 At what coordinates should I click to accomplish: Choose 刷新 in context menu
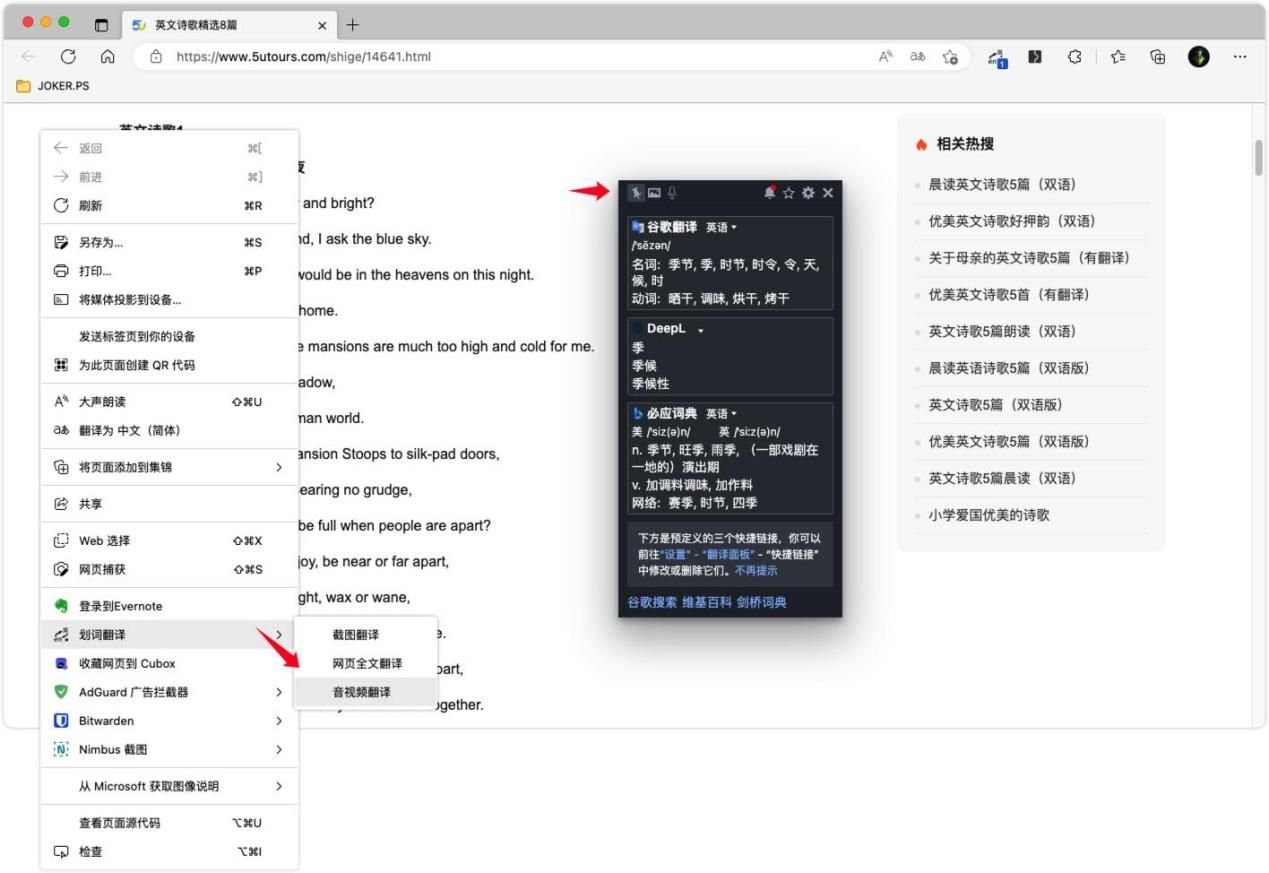click(169, 206)
